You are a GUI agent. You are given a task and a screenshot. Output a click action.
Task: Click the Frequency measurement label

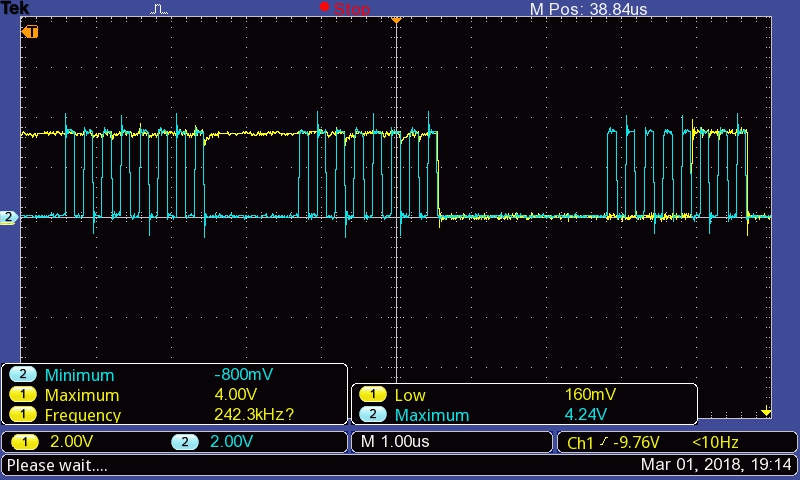[83, 415]
